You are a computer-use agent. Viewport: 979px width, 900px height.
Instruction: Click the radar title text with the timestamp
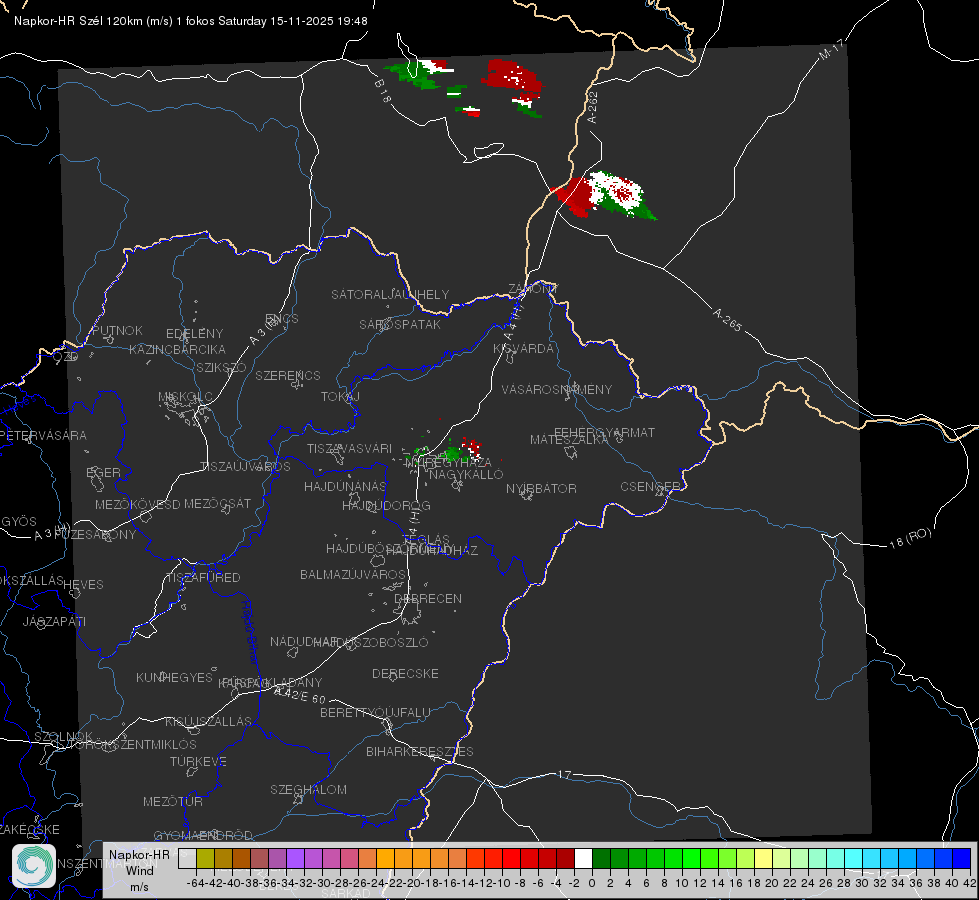(x=190, y=21)
